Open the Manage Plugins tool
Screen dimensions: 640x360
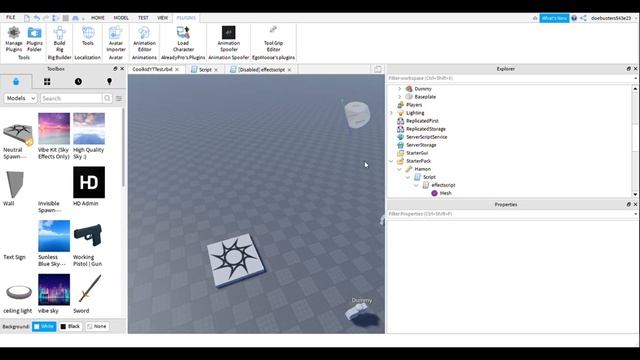pos(14,39)
